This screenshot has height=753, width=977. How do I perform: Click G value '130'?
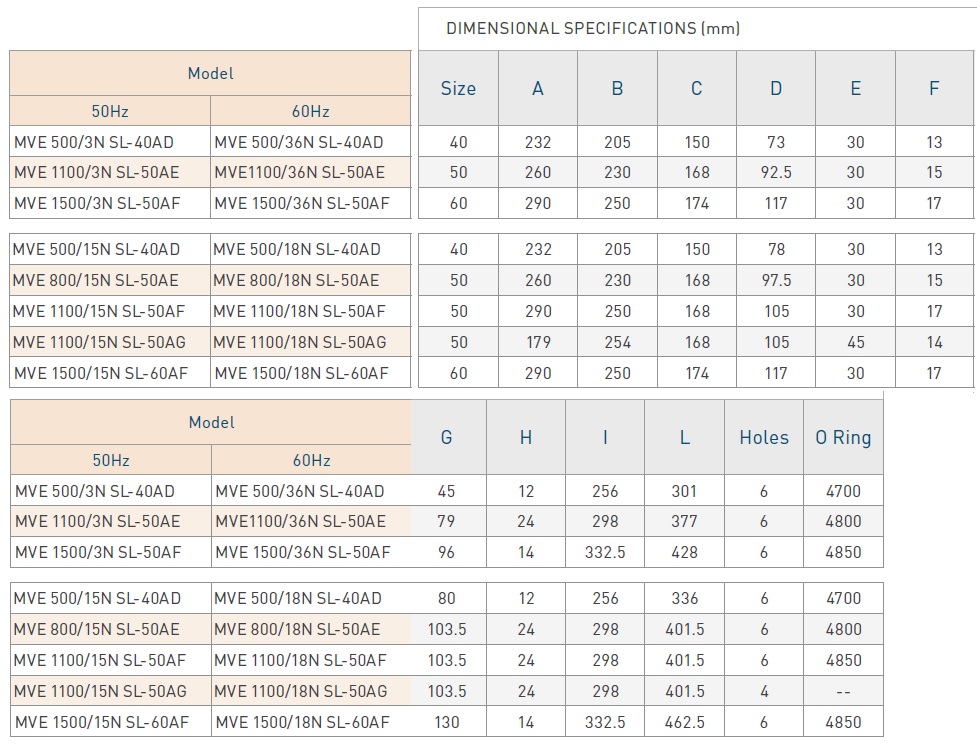(x=447, y=722)
